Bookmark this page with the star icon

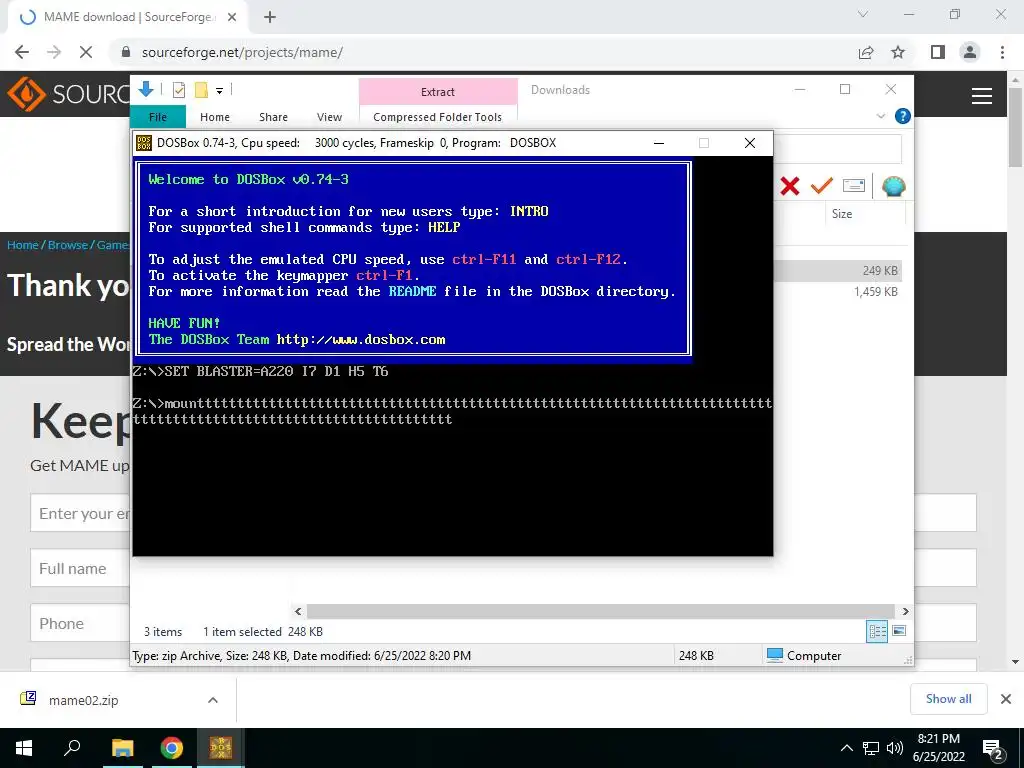898,52
